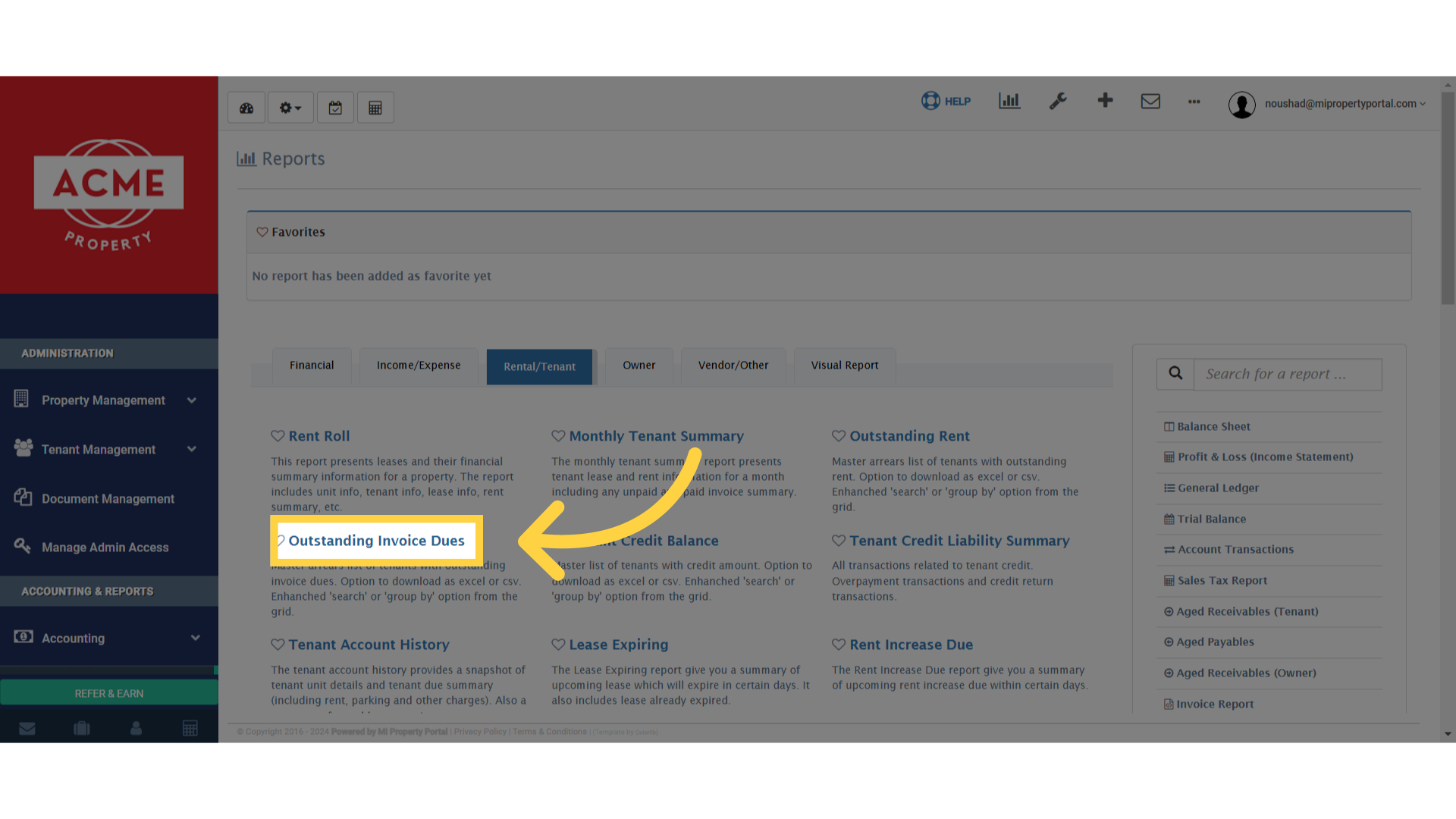Click the wrench tools icon
Viewport: 1456px width, 819px height.
[x=1058, y=101]
